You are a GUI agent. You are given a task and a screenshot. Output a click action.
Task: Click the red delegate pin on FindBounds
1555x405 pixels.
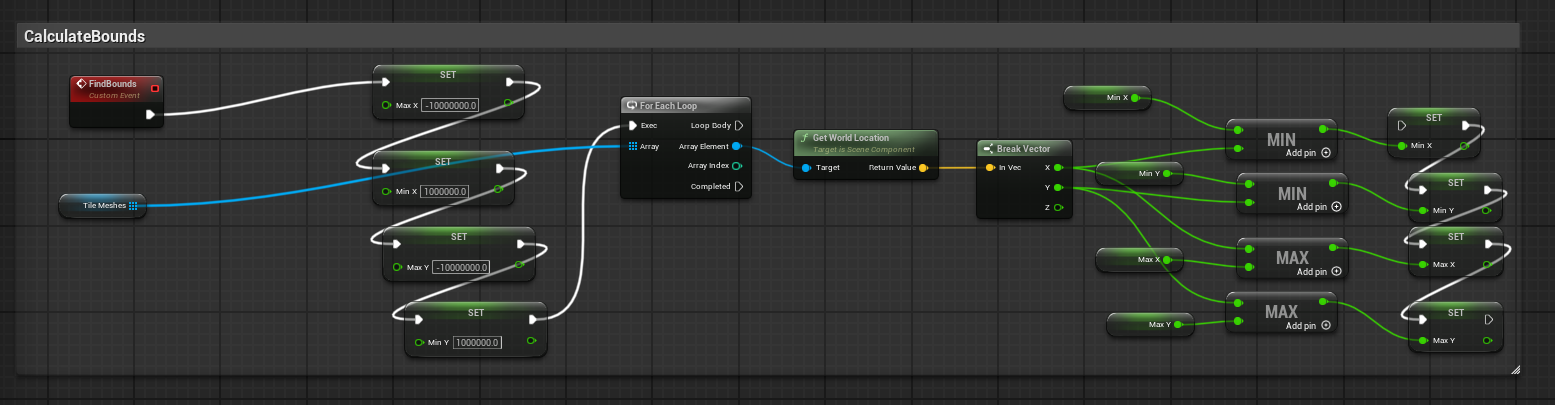pos(154,88)
